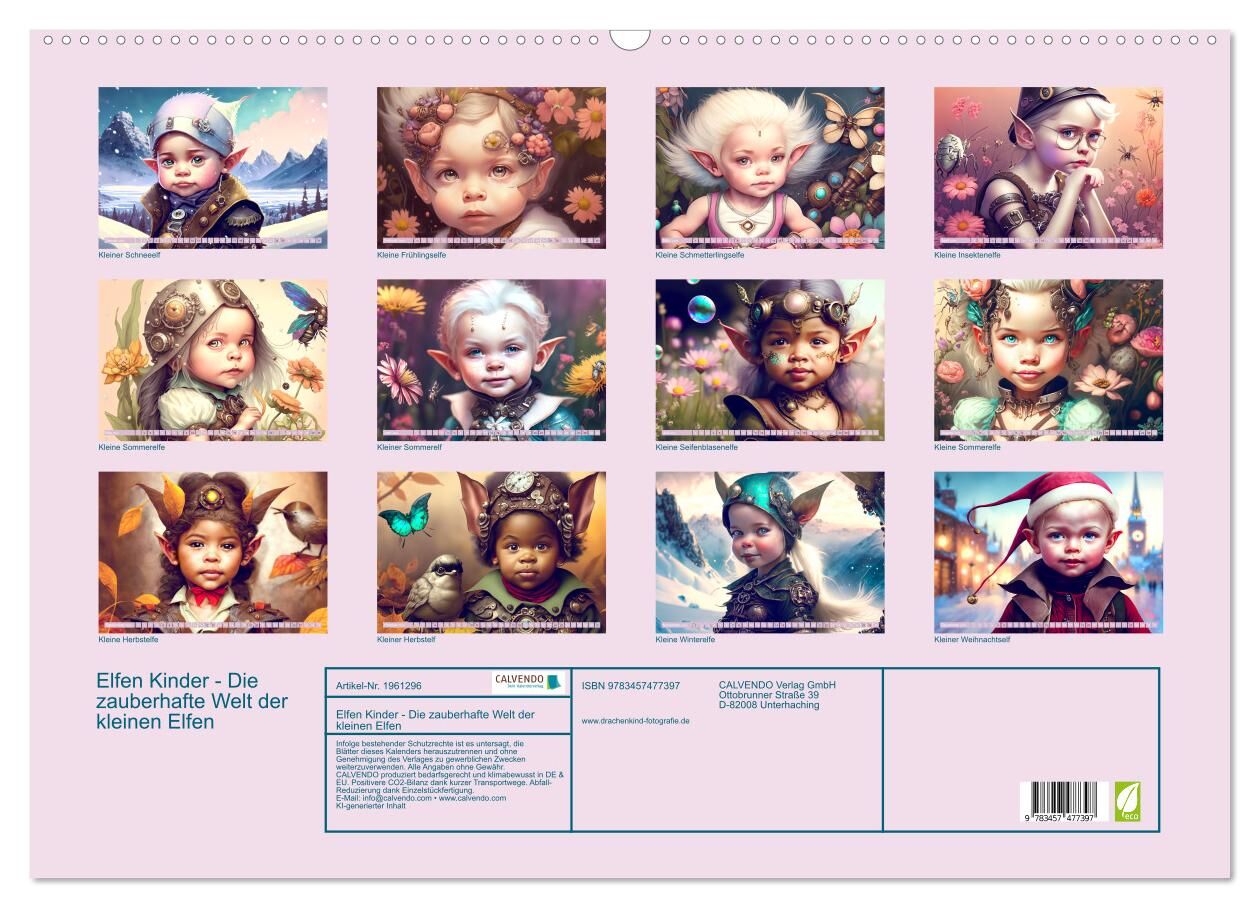1260x908 pixels.
Task: Click the Artikel-Nr. 1961296 label
Action: [380, 686]
